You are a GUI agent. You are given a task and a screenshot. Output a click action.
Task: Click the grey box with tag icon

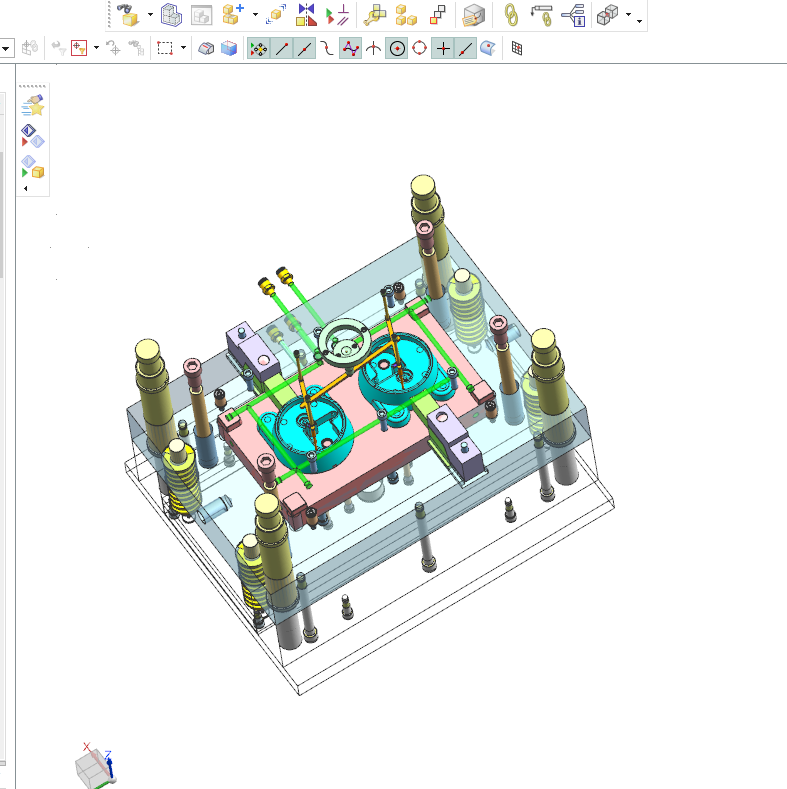tap(473, 15)
